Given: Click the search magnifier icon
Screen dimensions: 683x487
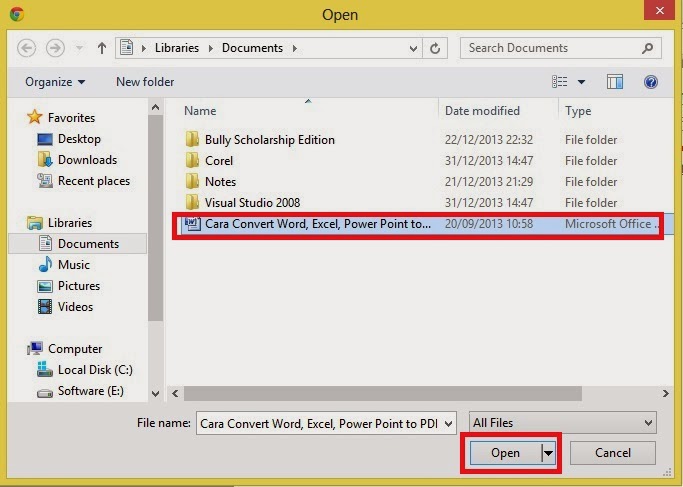Looking at the screenshot, I should click(x=648, y=48).
